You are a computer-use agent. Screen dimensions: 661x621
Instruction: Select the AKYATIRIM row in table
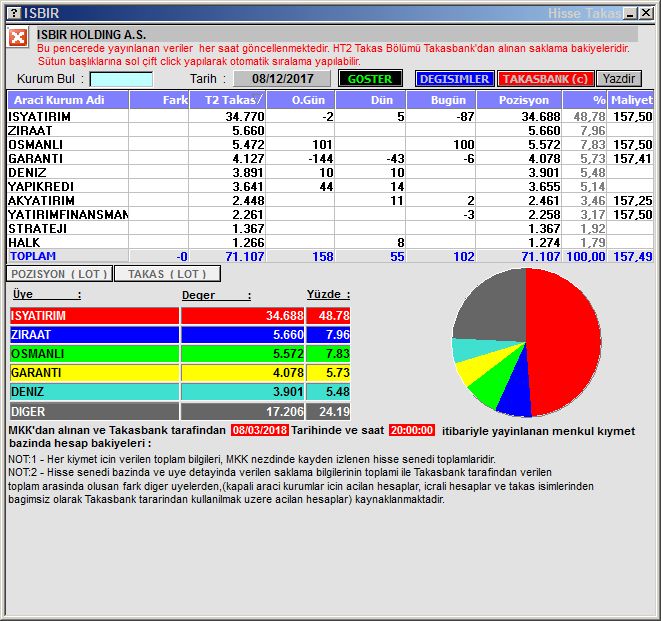[330, 200]
